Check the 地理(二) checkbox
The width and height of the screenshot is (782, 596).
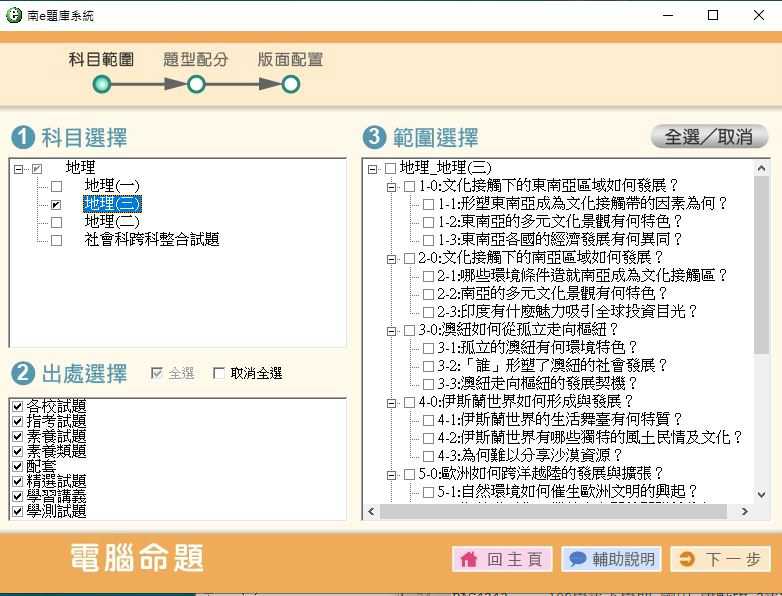56,222
